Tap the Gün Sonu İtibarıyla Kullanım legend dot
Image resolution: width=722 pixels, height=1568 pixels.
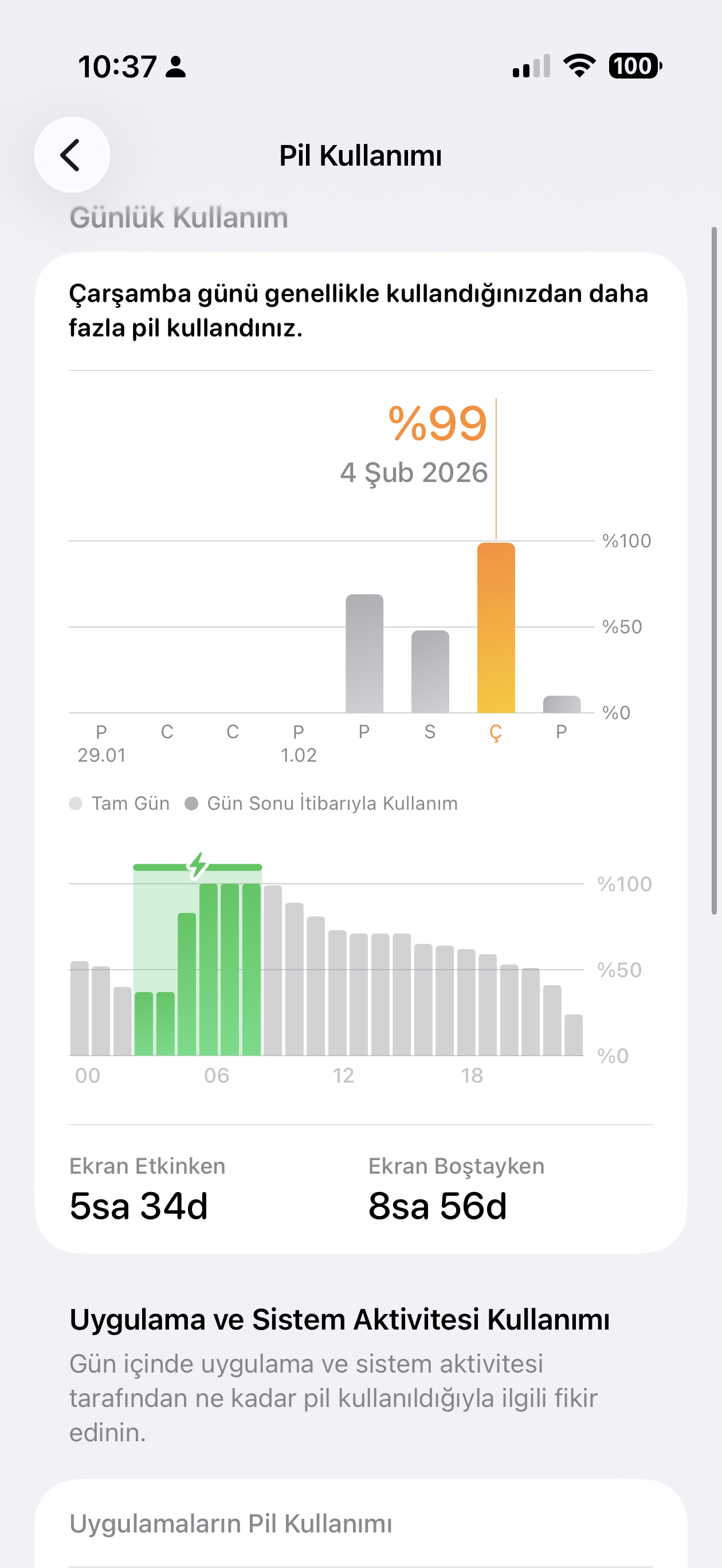(x=191, y=803)
